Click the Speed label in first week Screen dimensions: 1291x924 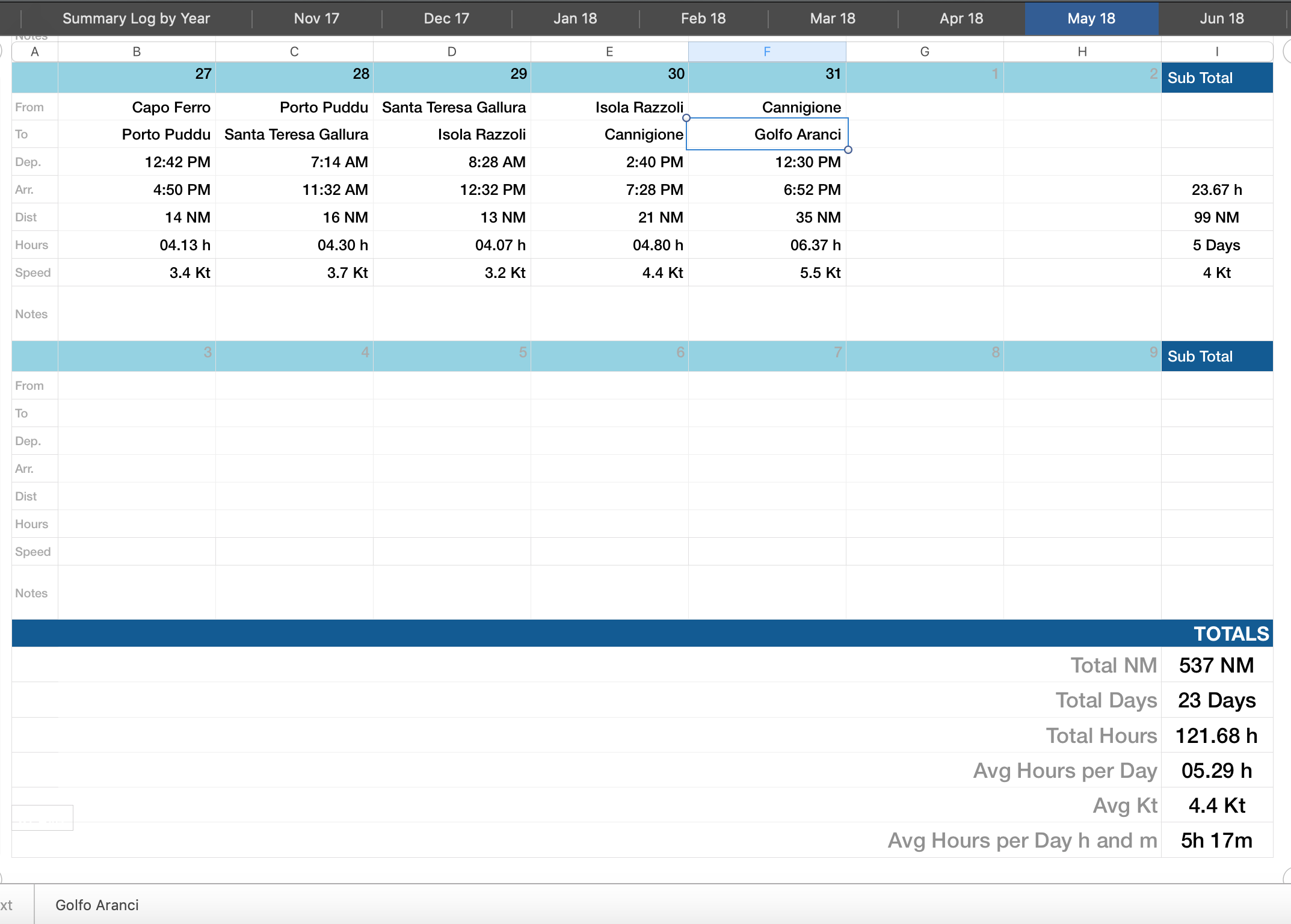pos(32,273)
